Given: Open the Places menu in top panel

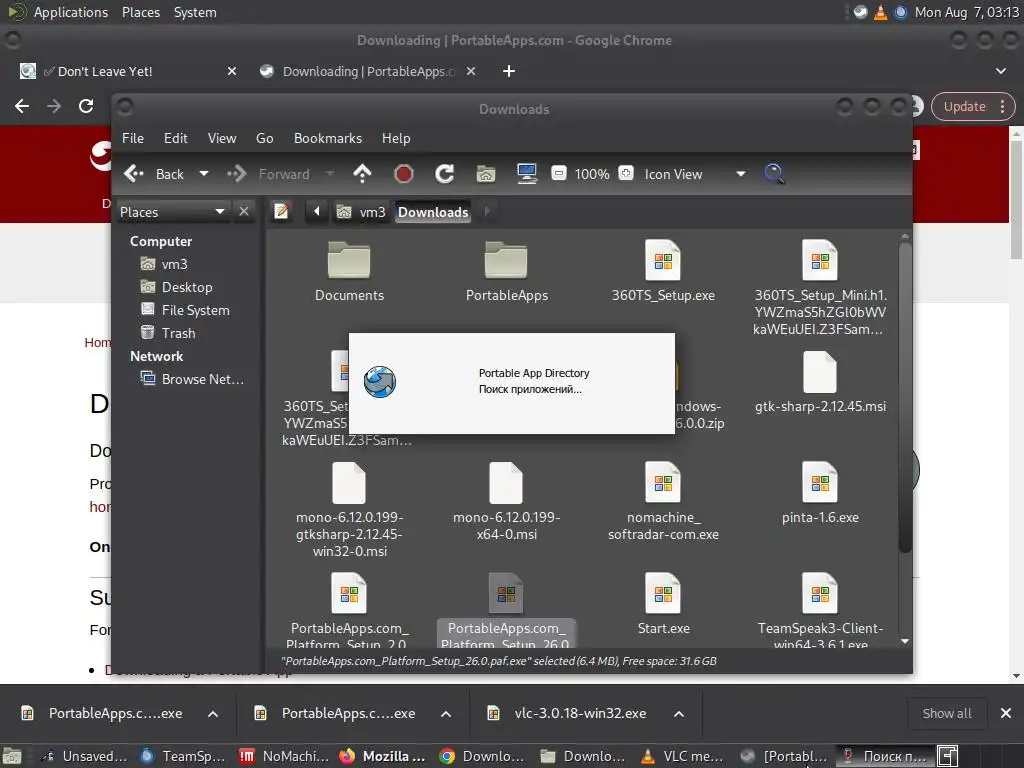Looking at the screenshot, I should tap(140, 12).
